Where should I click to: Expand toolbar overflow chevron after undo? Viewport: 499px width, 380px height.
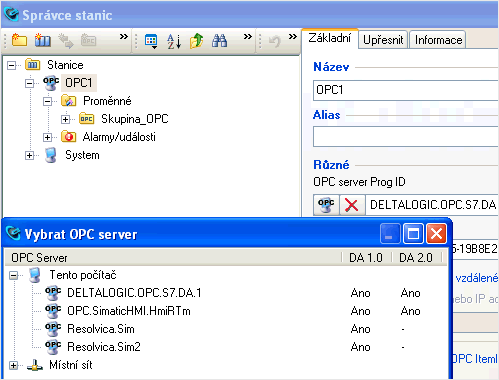[293, 36]
